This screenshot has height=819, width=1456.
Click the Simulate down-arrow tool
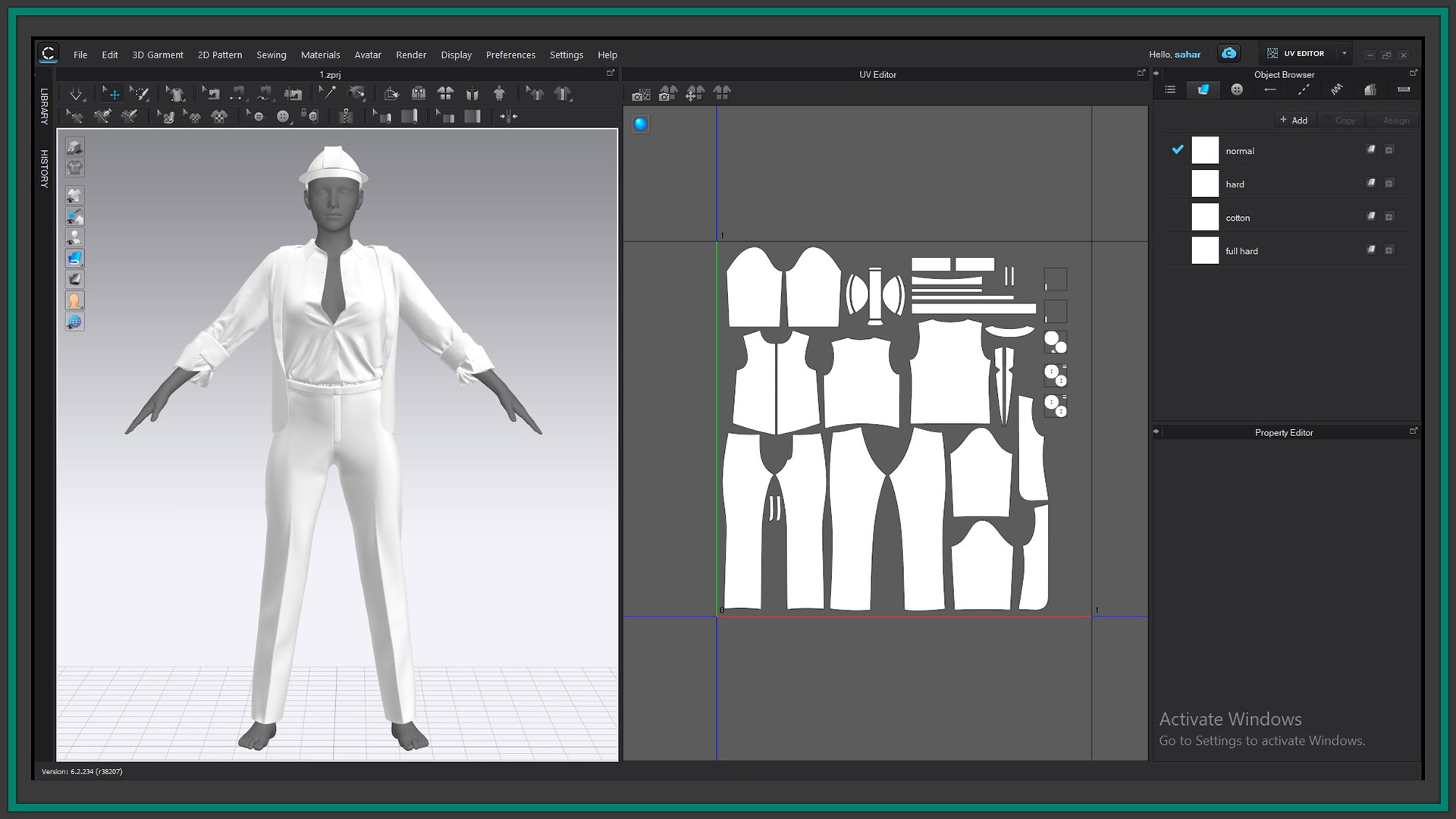pyautogui.click(x=76, y=94)
